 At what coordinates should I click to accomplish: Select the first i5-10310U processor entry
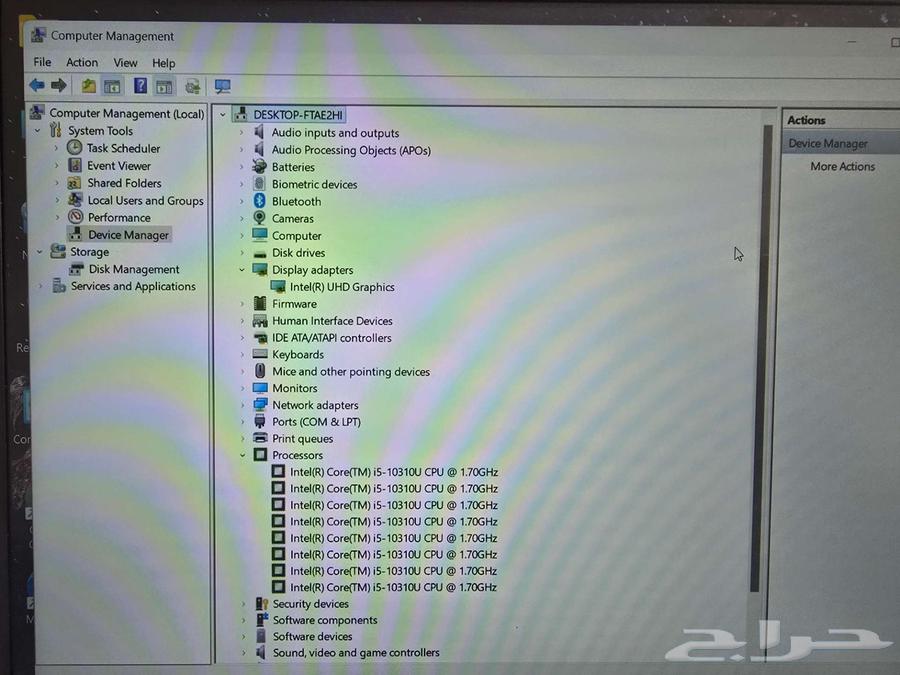coord(393,472)
